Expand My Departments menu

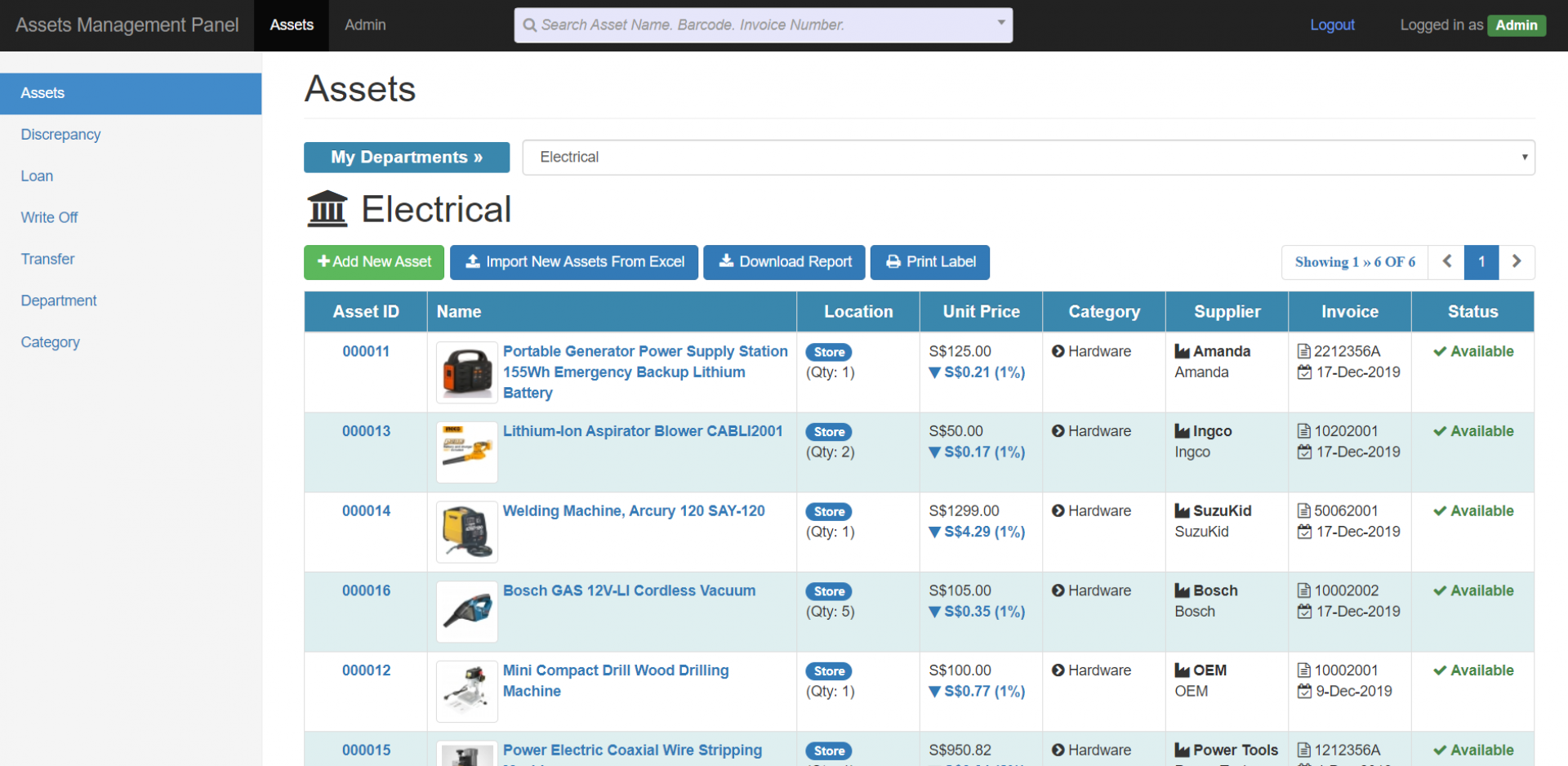(x=406, y=157)
